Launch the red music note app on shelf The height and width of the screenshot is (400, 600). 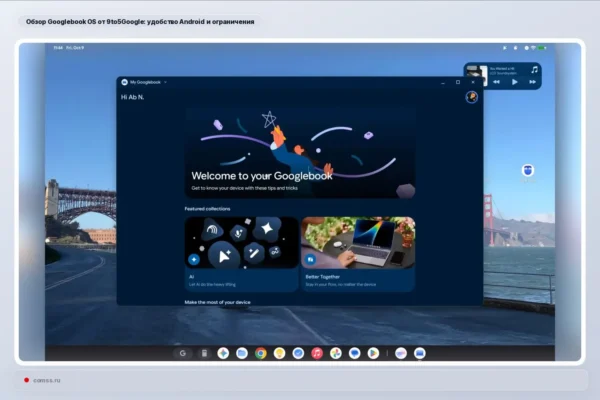pos(317,353)
